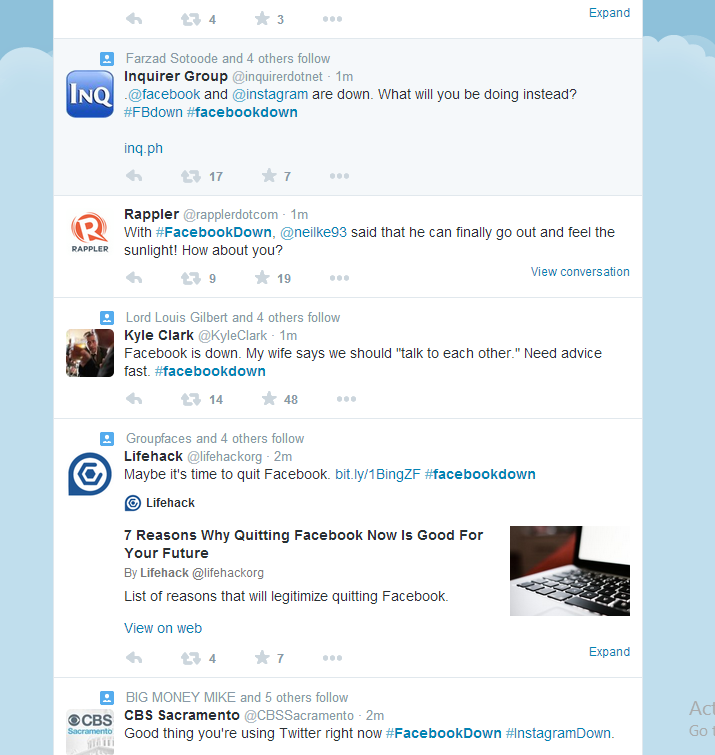Retweet Kyle Clark's tweet
Image resolution: width=715 pixels, height=755 pixels.
click(x=191, y=399)
